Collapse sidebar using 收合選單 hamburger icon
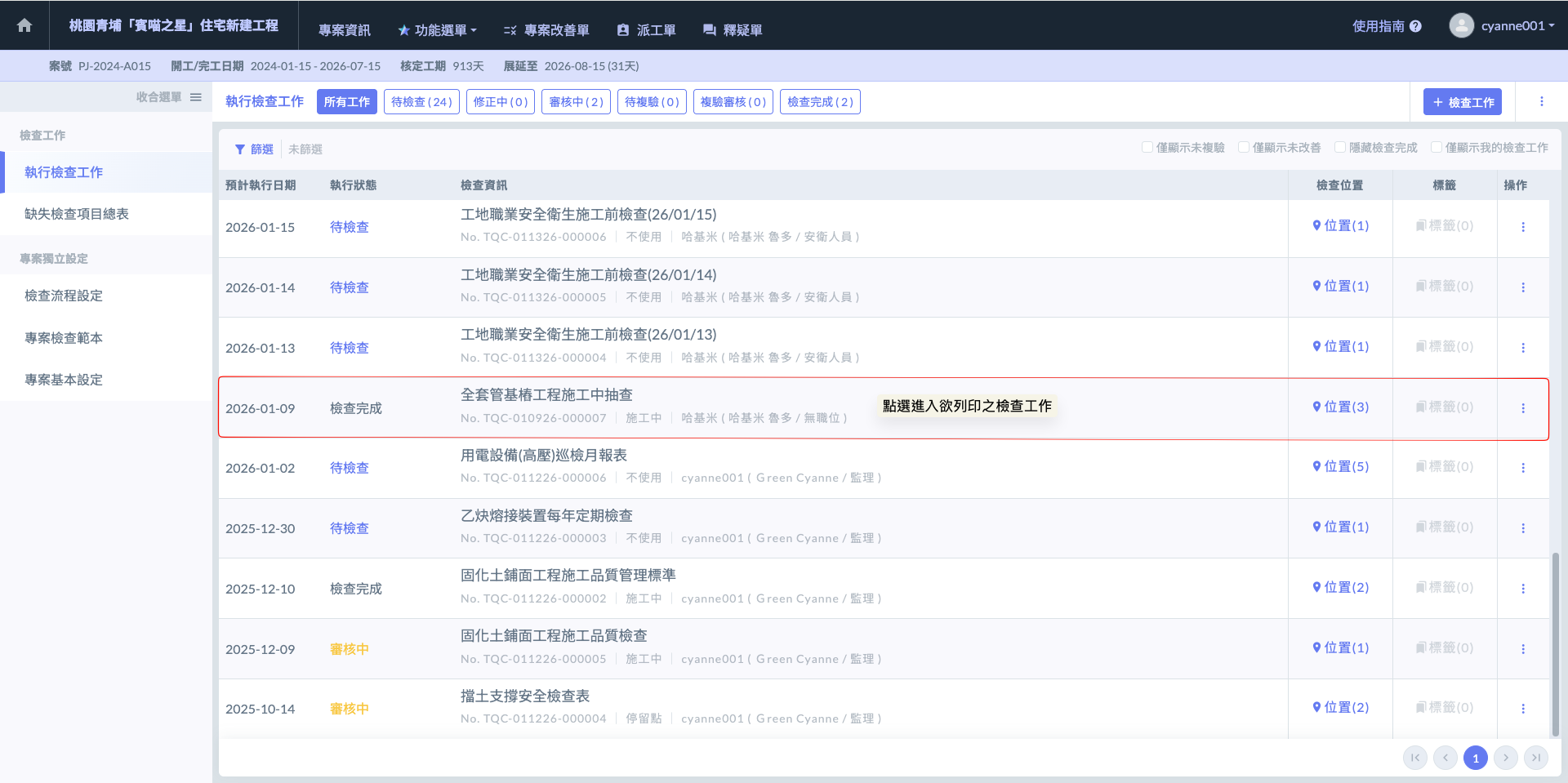This screenshot has height=783, width=1568. click(x=196, y=97)
